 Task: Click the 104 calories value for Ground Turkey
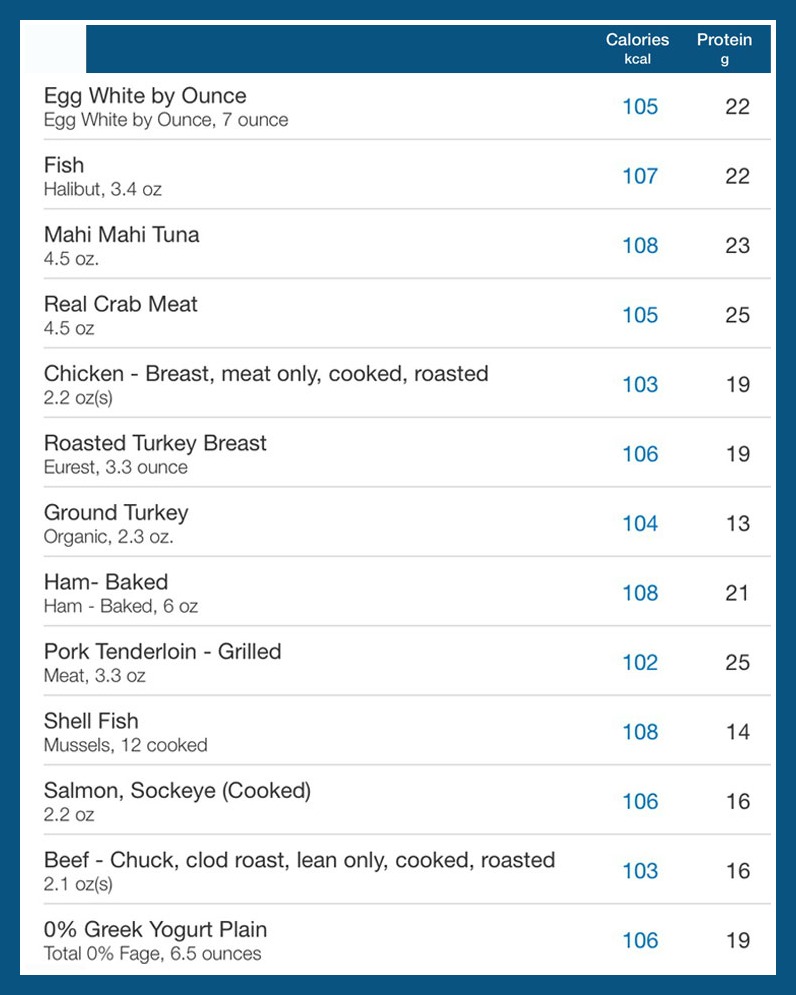[640, 524]
